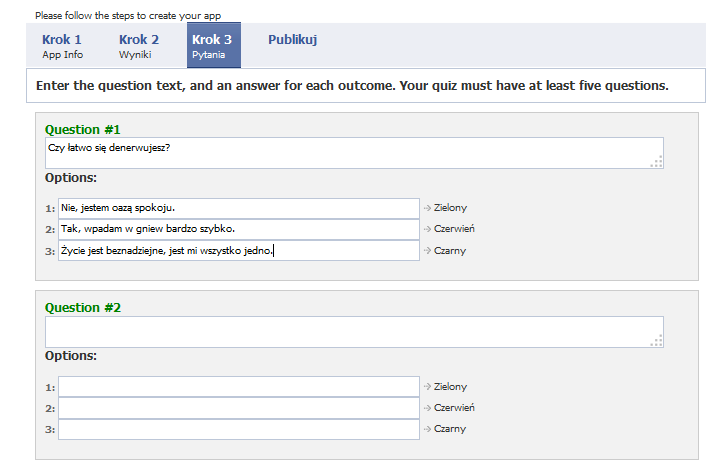Click the arrow icon beside Czarny in Question #2

pyautogui.click(x=427, y=429)
